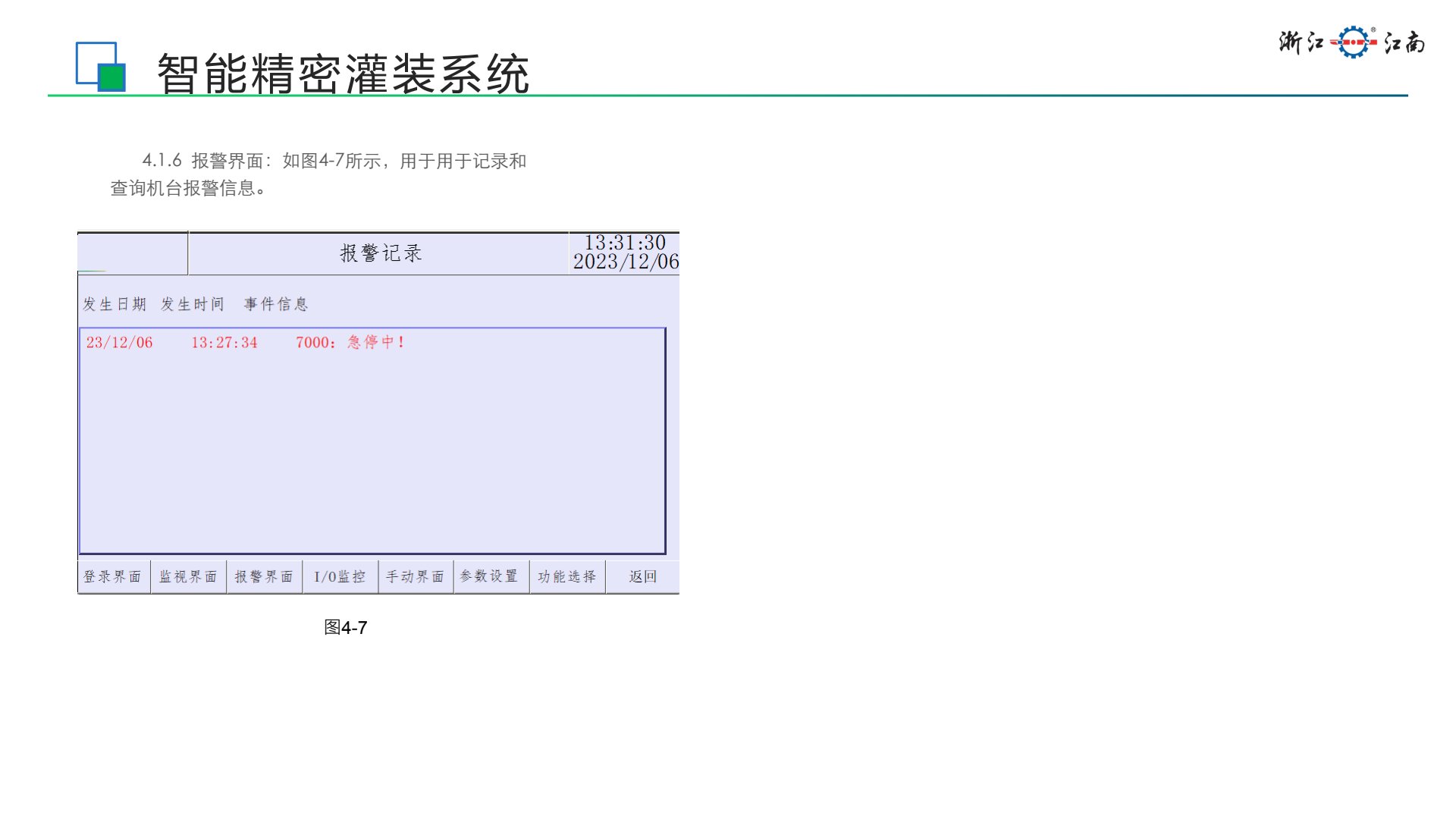Image resolution: width=1456 pixels, height=819 pixels.
Task: Click the 登录界面 button
Action: coord(113,577)
